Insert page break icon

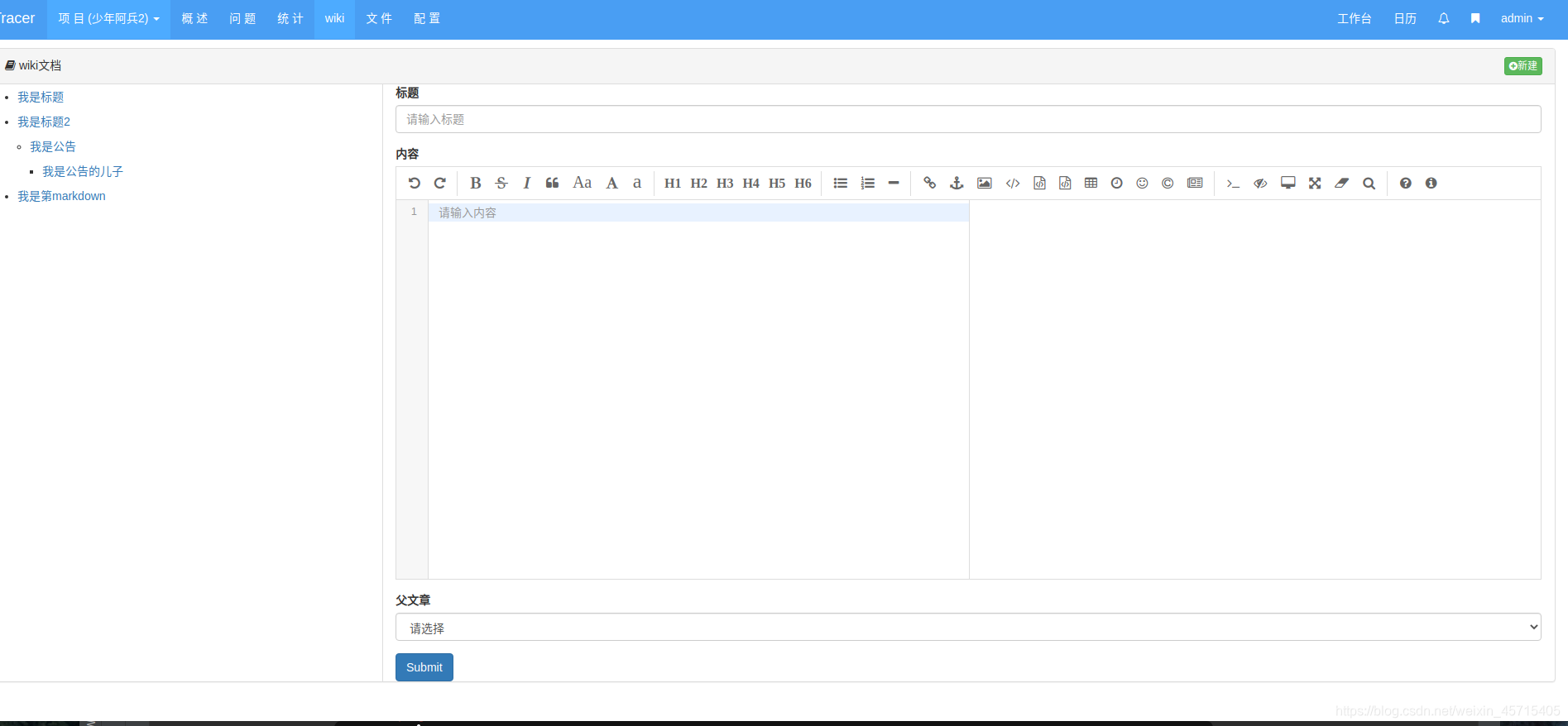1196,184
